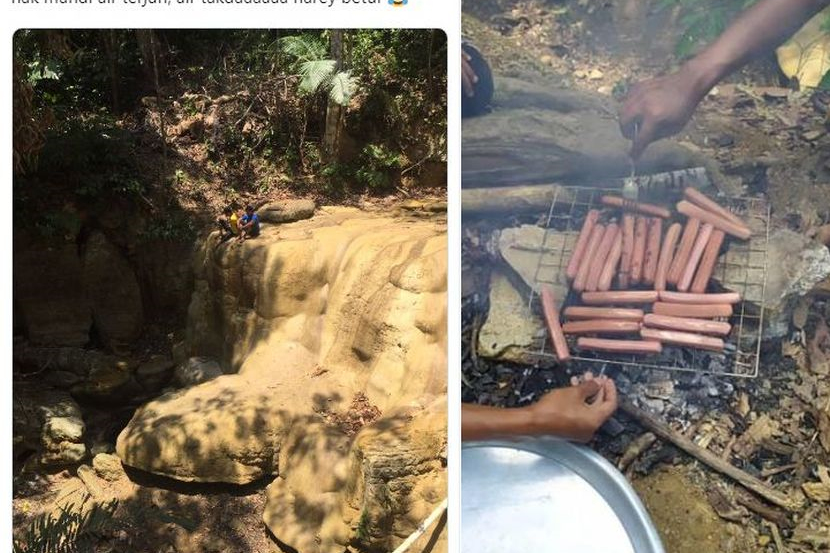Click the laughing emoji in tweet text
The width and height of the screenshot is (830, 553).
coord(397,2)
